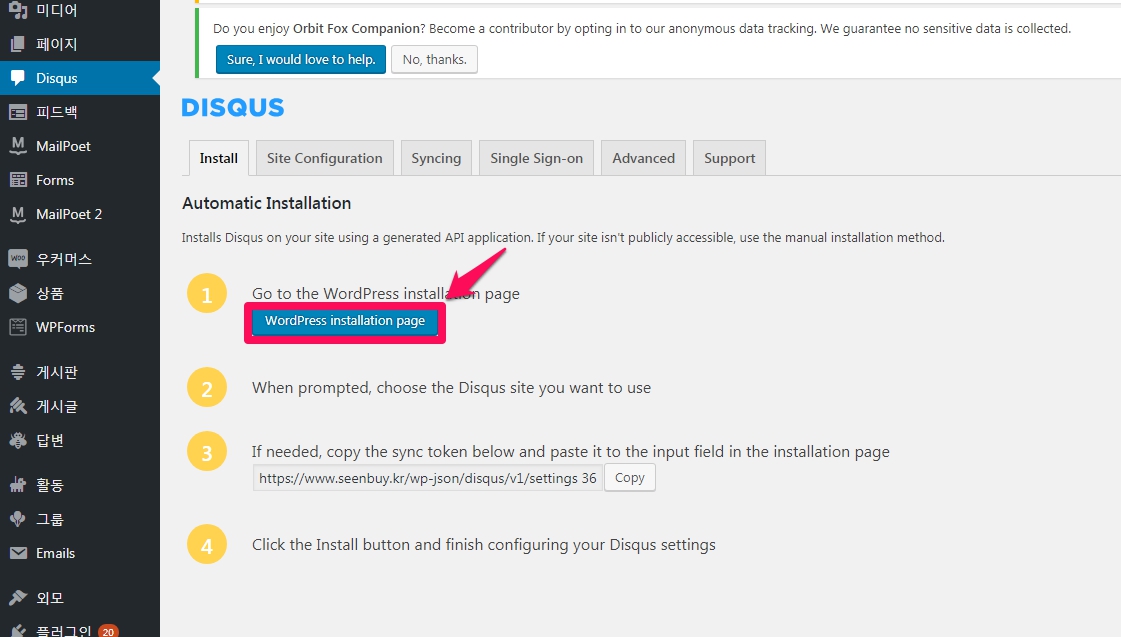This screenshot has width=1121, height=637.
Task: Click the WooCommerce sidebar icon
Action: pos(18,259)
